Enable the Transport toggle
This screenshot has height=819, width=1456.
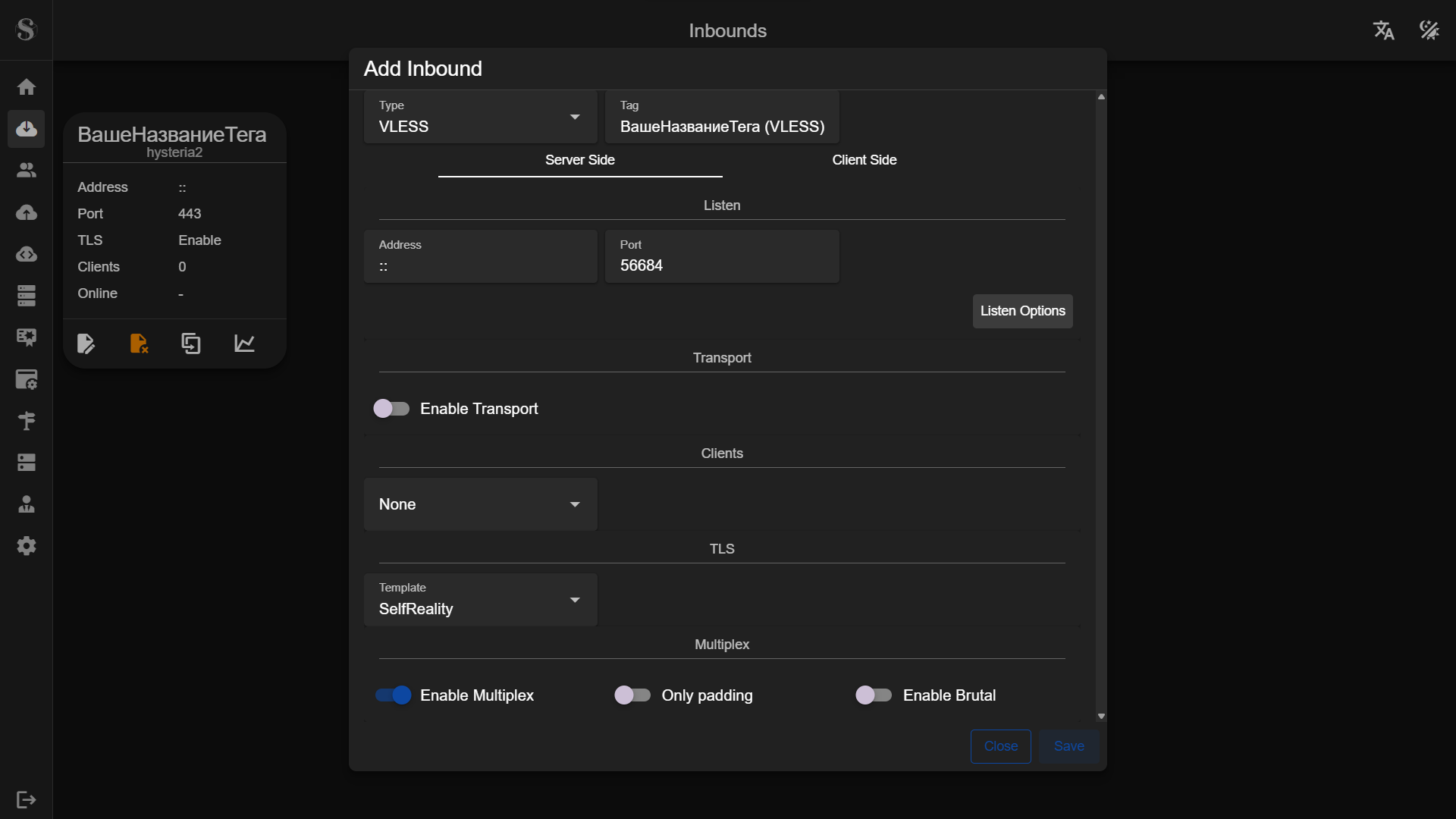point(391,408)
